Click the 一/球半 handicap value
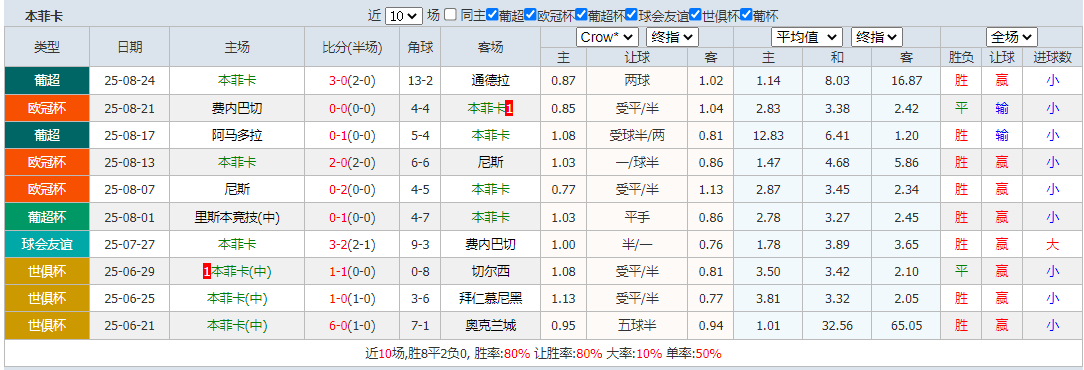 tap(637, 163)
